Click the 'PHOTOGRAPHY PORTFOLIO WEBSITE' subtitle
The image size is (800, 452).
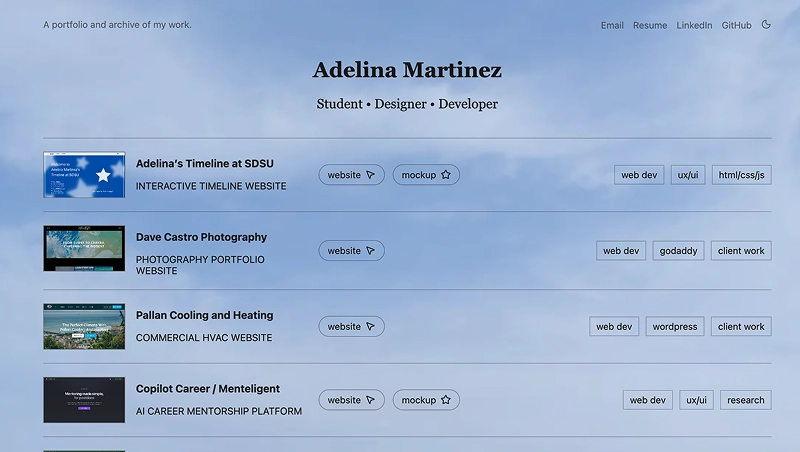click(x=200, y=265)
